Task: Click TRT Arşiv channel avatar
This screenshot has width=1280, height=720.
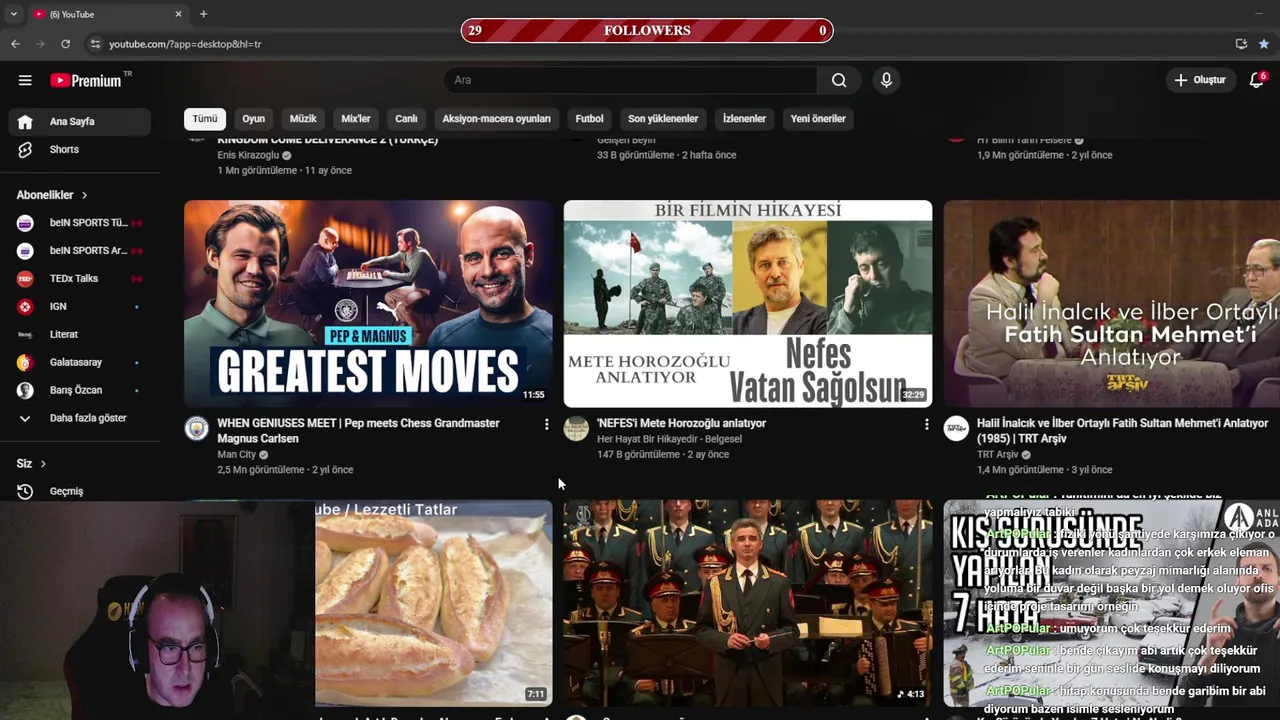Action: coord(956,429)
